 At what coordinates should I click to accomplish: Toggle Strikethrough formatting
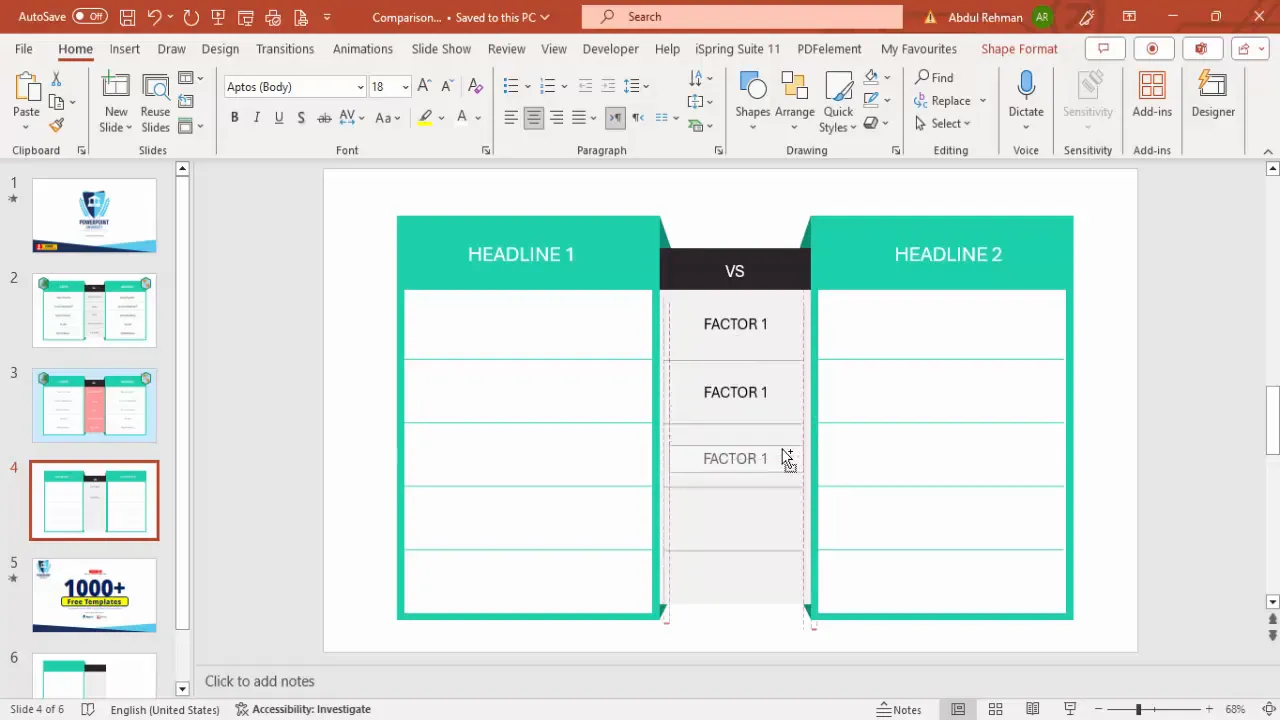click(x=324, y=117)
